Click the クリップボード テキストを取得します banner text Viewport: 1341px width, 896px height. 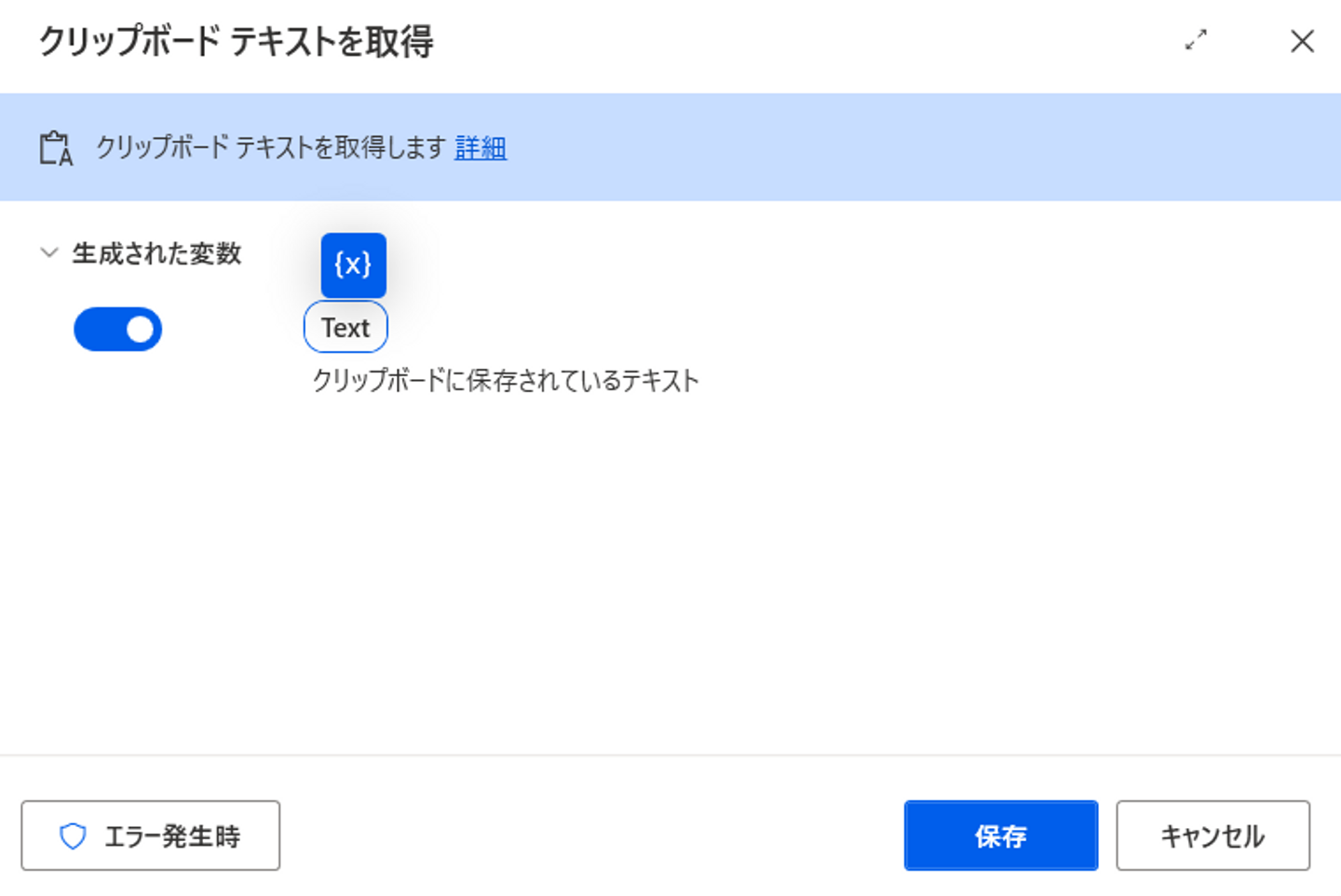[270, 148]
